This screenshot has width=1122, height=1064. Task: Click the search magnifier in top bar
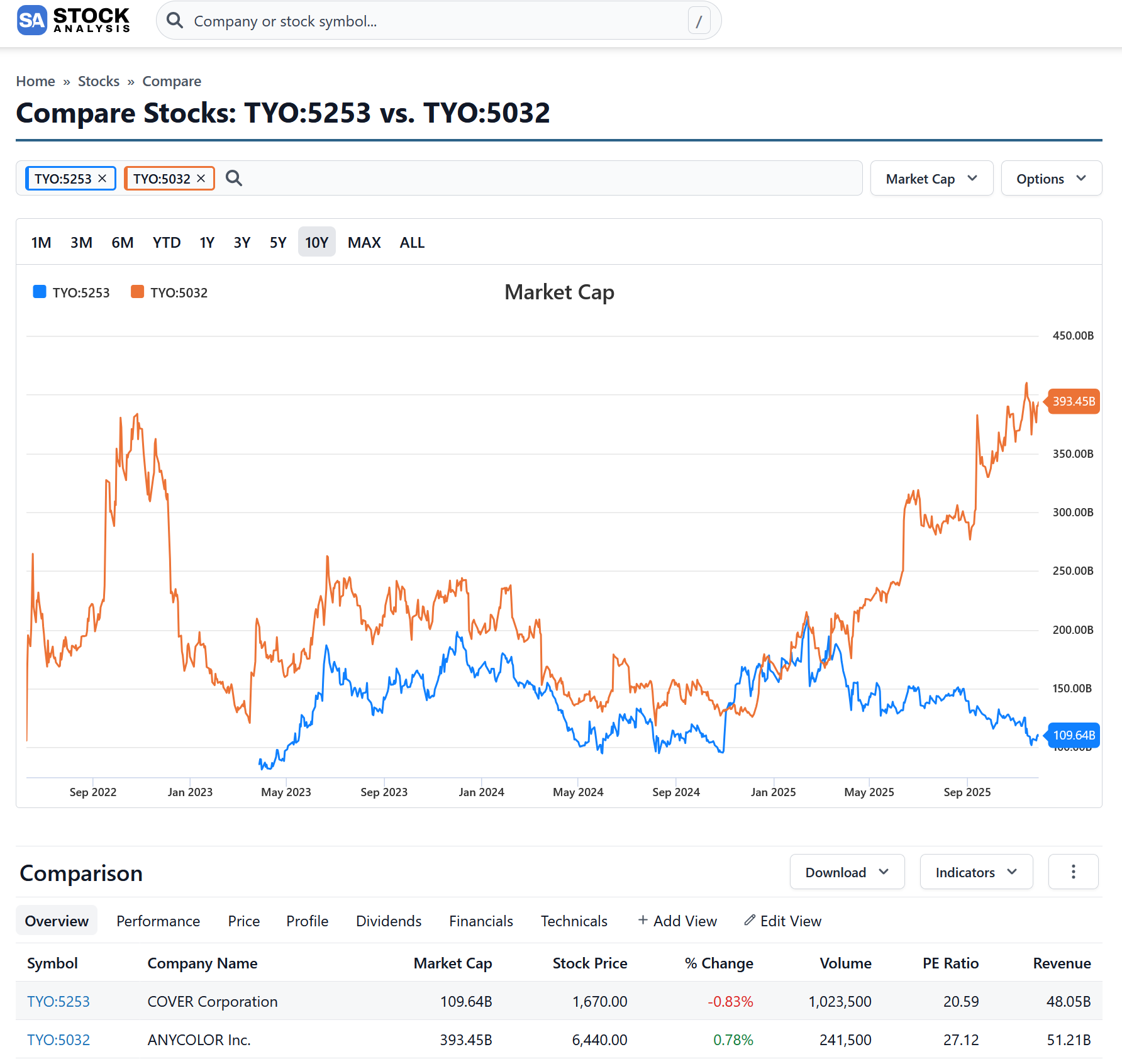tap(175, 21)
